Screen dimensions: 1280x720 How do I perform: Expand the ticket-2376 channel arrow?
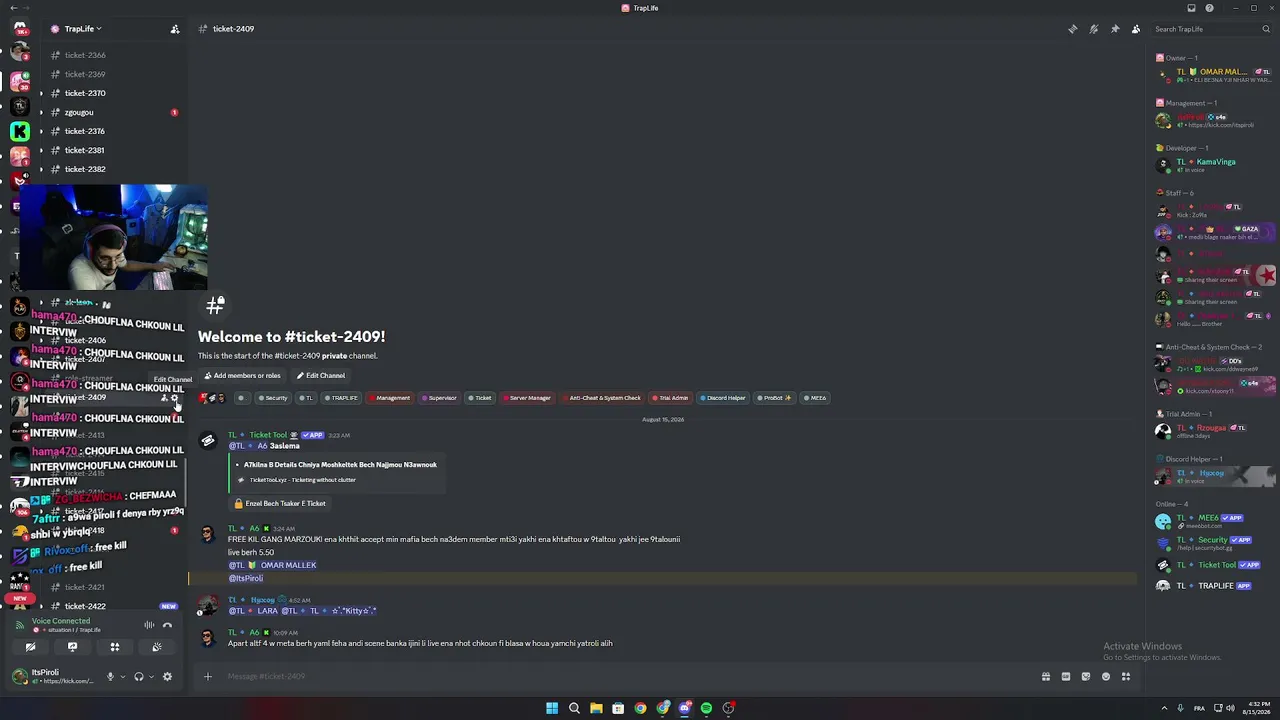[x=41, y=131]
